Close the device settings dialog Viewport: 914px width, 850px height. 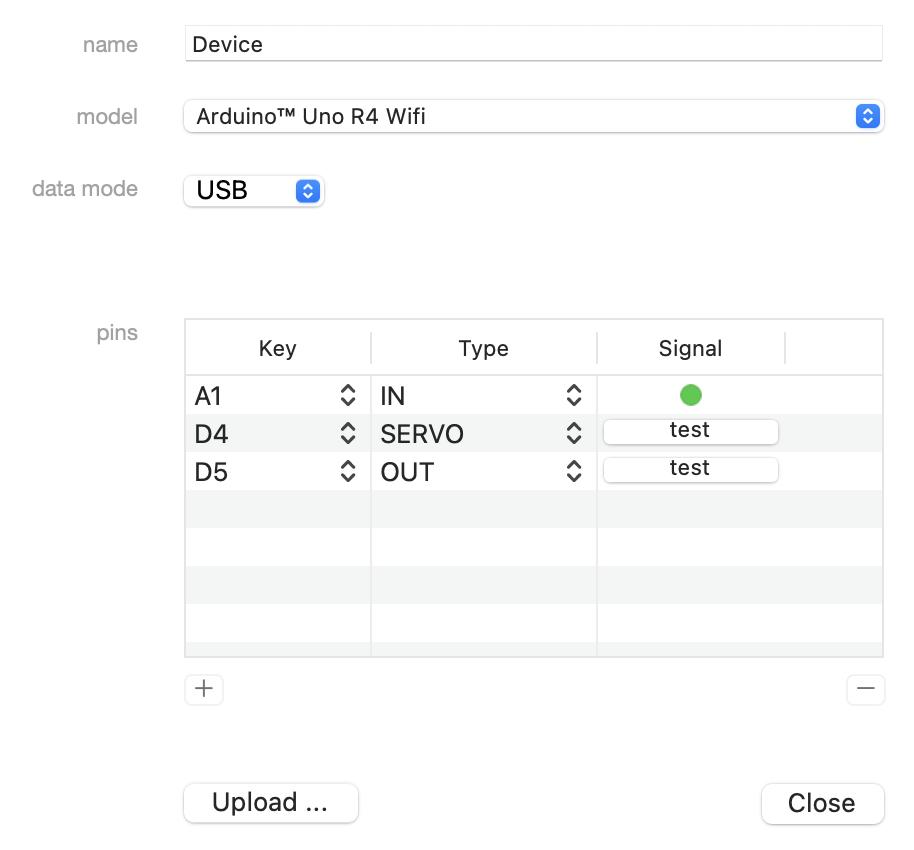822,803
